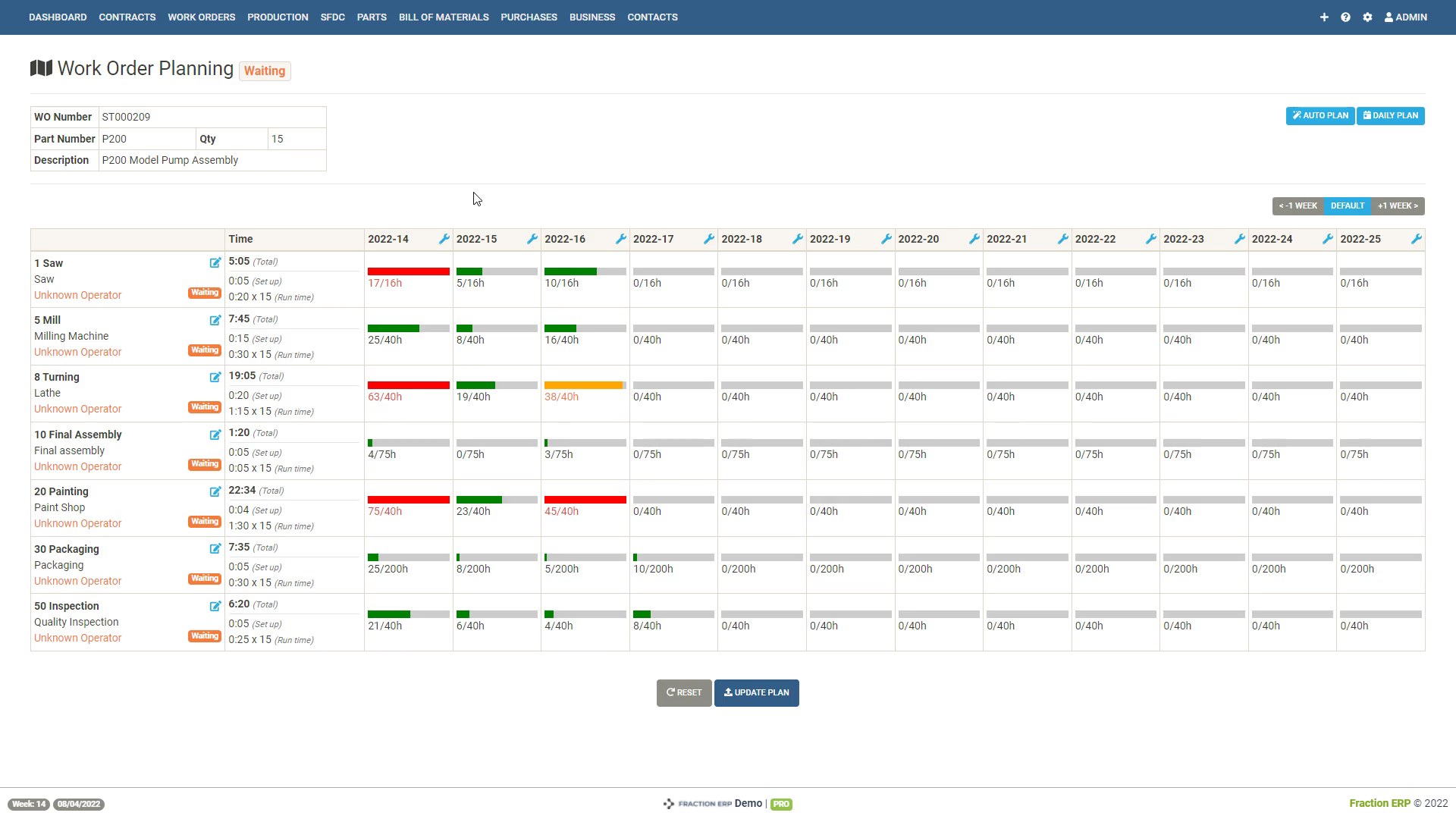Click the wrench icon next to 2022-25
The width and height of the screenshot is (1456, 819).
click(1416, 239)
